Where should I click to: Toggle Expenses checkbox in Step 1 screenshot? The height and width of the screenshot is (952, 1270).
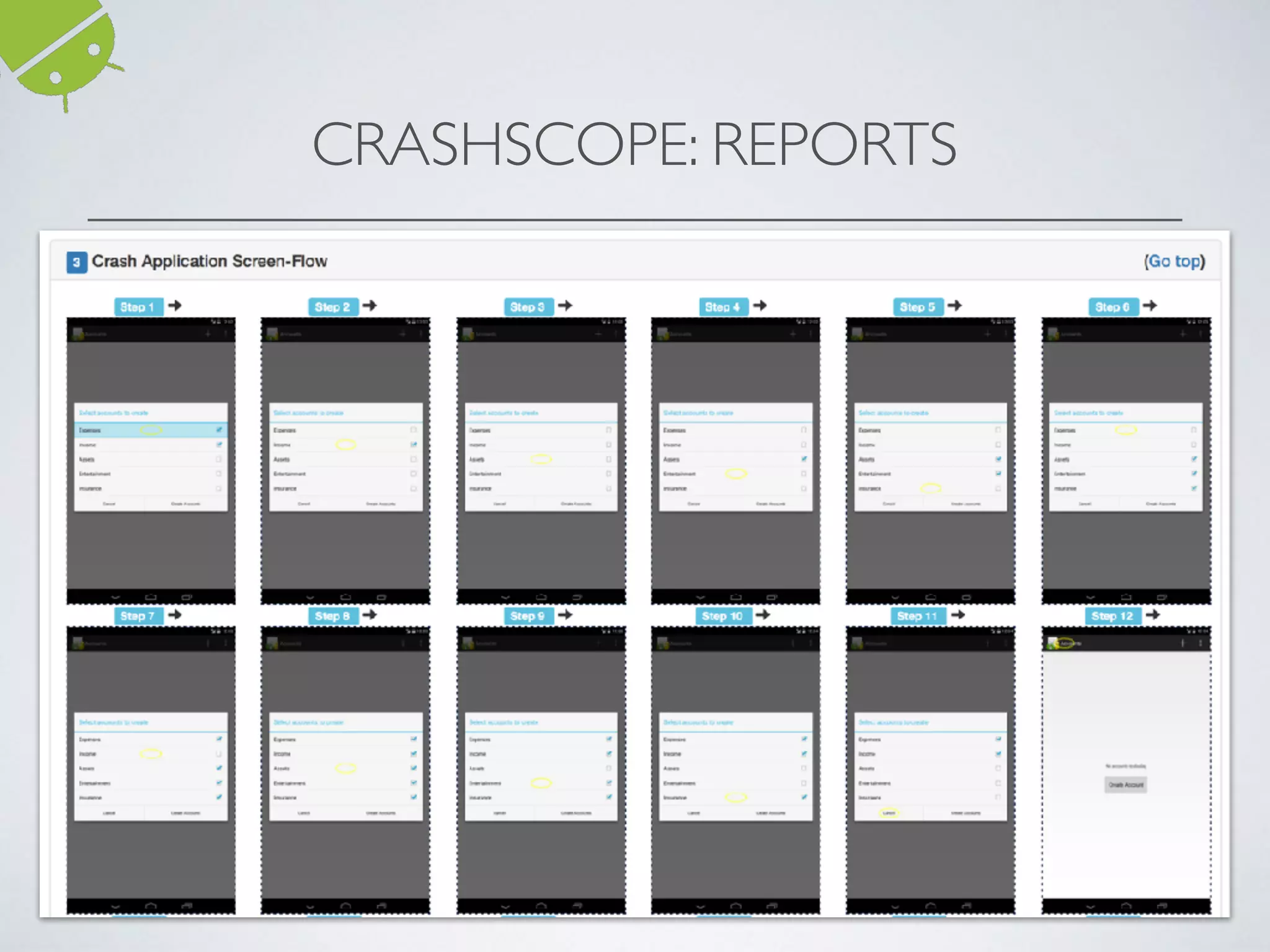click(x=219, y=430)
